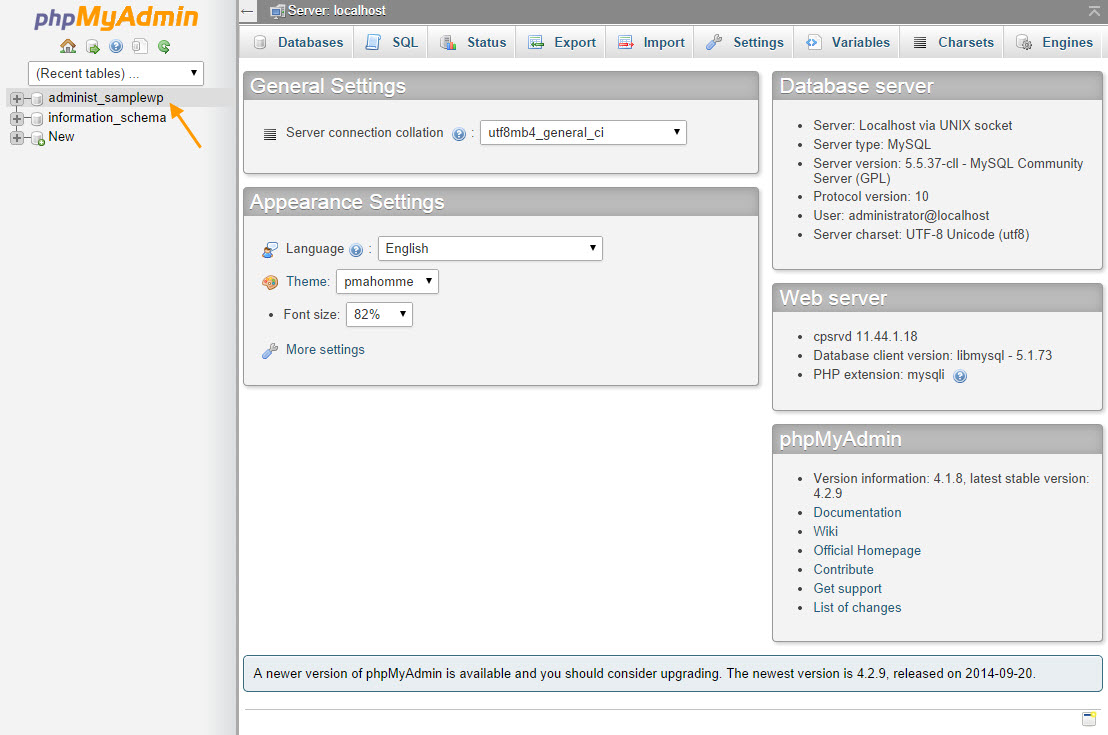
Task: Expand the information_schema tree node
Action: coord(17,119)
